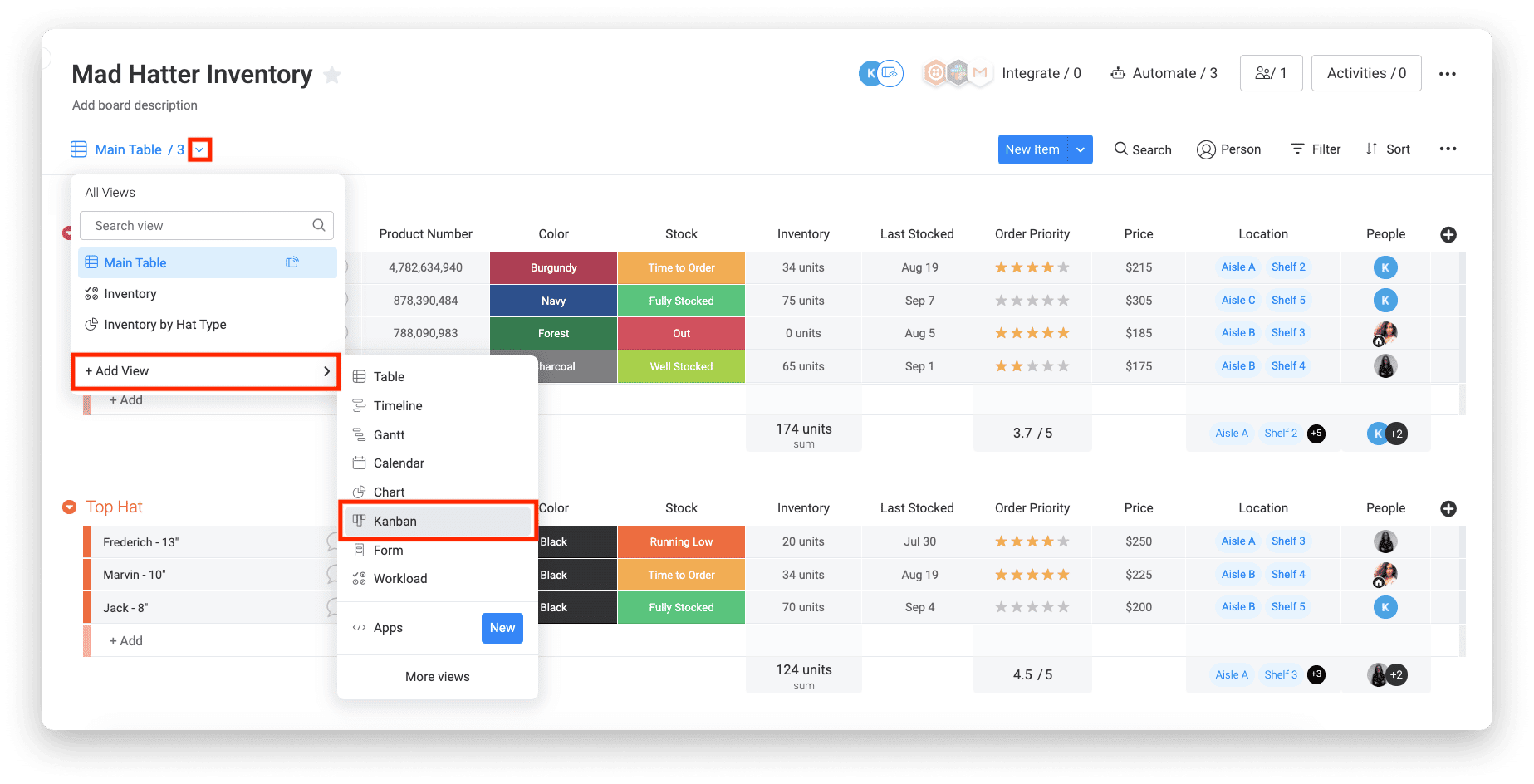Image resolution: width=1534 pixels, height=784 pixels.
Task: Set order priority stars for Jack - 8"
Action: click(1032, 608)
